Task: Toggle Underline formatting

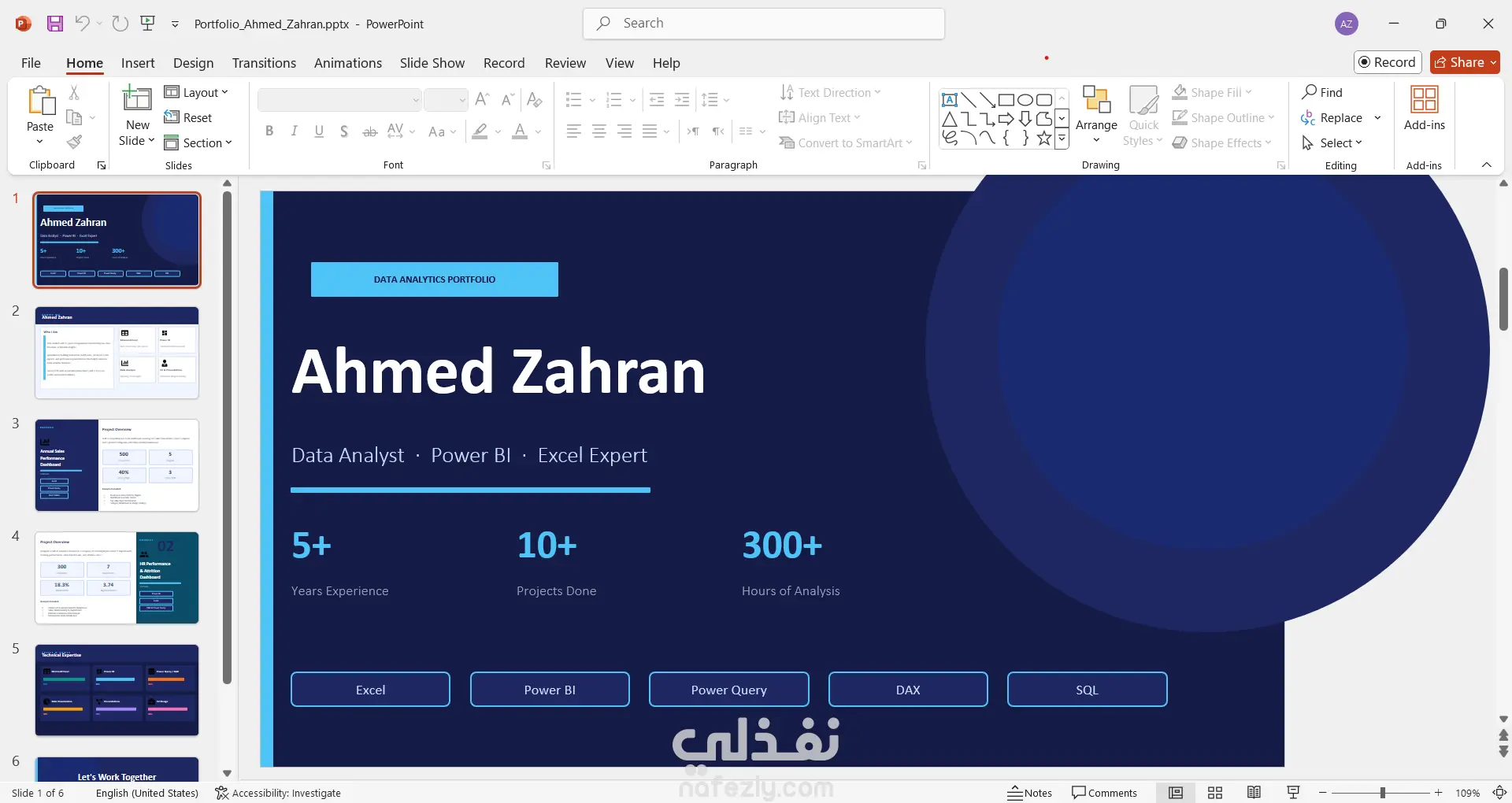Action: pos(319,131)
